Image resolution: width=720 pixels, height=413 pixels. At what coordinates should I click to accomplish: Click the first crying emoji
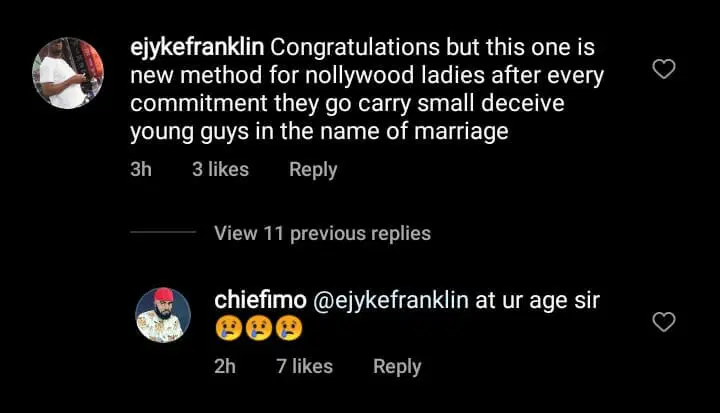pyautogui.click(x=227, y=328)
